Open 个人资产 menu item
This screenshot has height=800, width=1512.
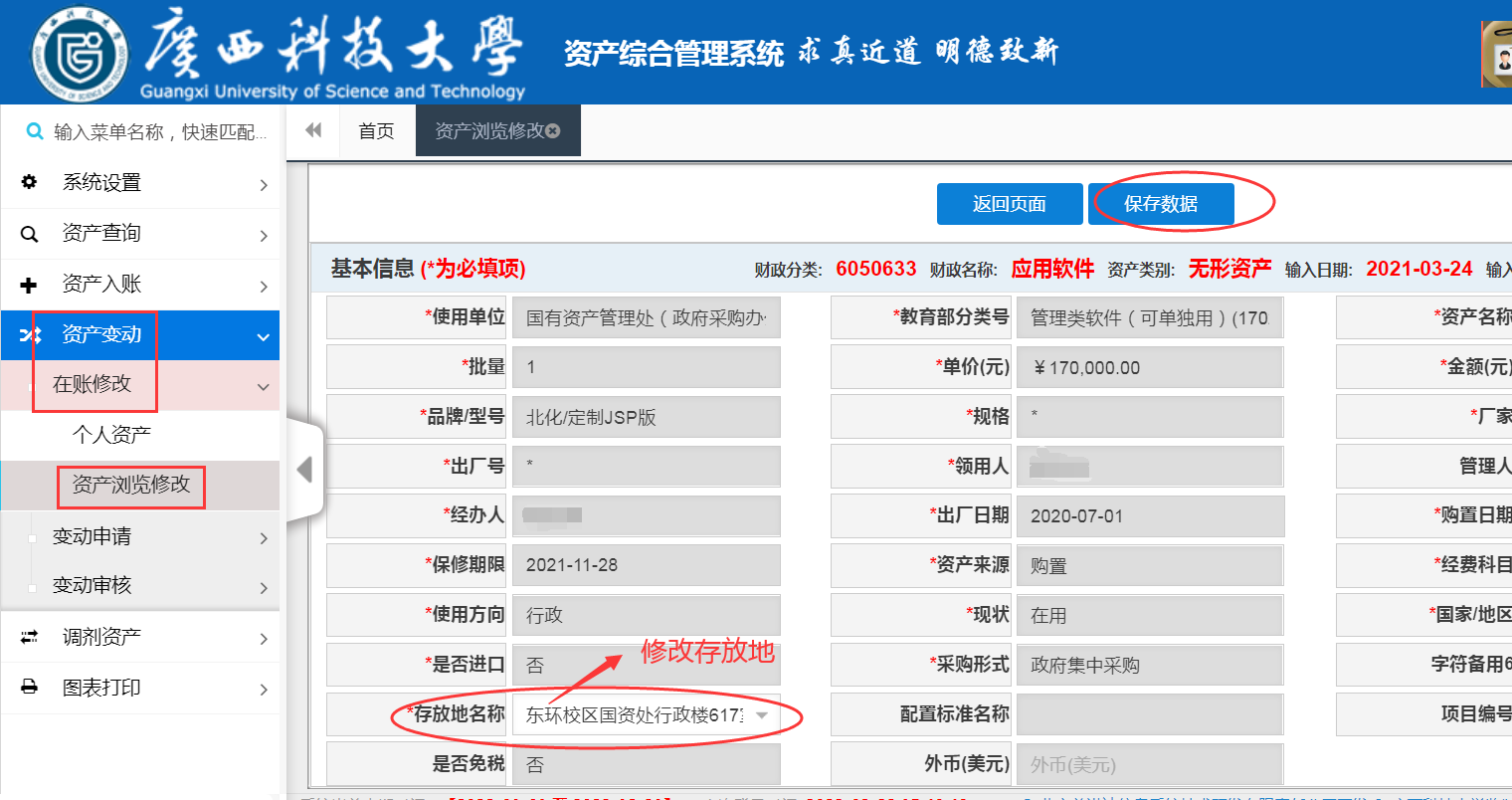coord(111,435)
